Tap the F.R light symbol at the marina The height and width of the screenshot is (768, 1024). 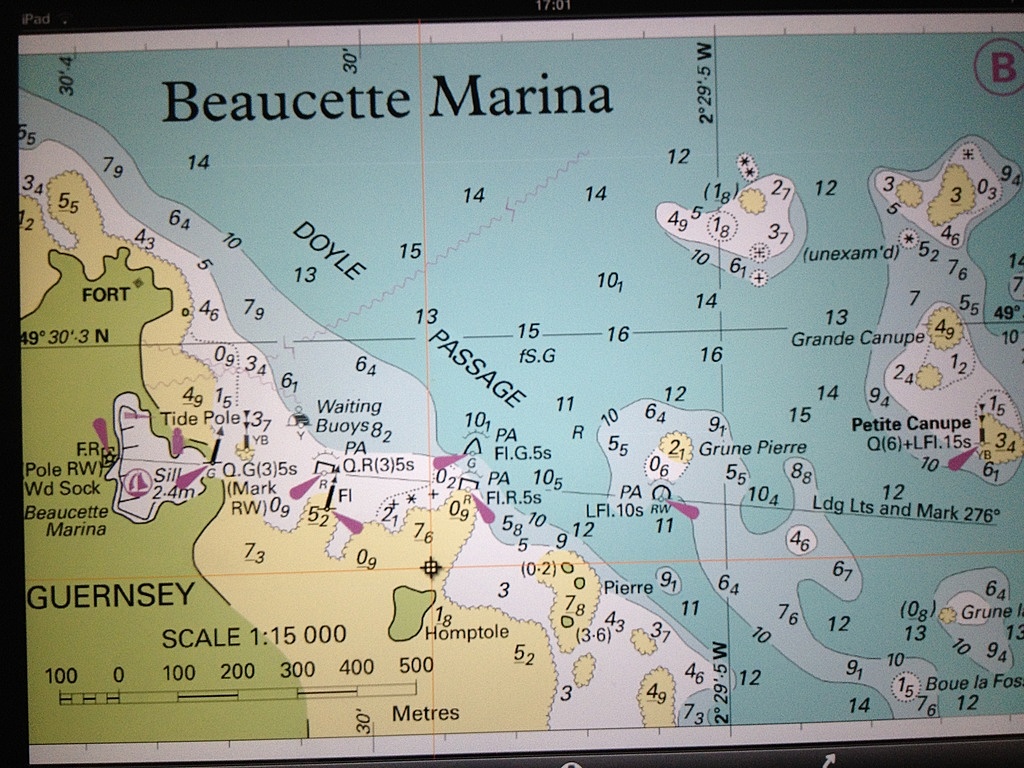pyautogui.click(x=108, y=455)
